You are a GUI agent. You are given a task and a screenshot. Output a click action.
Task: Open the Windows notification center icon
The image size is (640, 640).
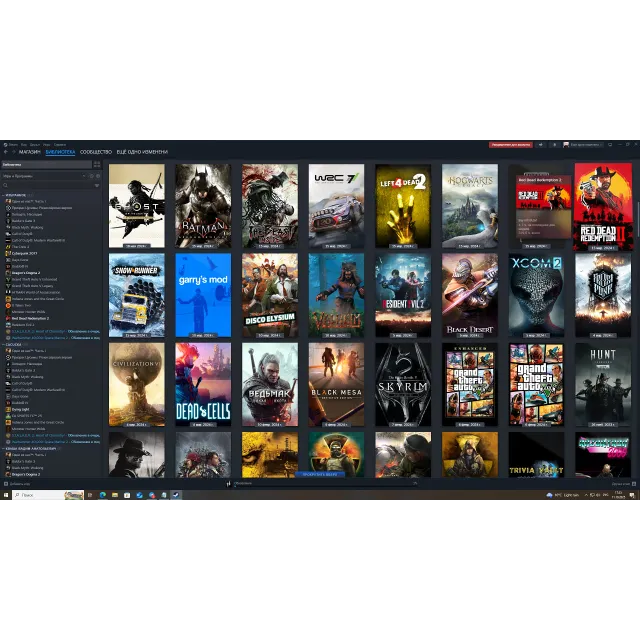point(632,495)
